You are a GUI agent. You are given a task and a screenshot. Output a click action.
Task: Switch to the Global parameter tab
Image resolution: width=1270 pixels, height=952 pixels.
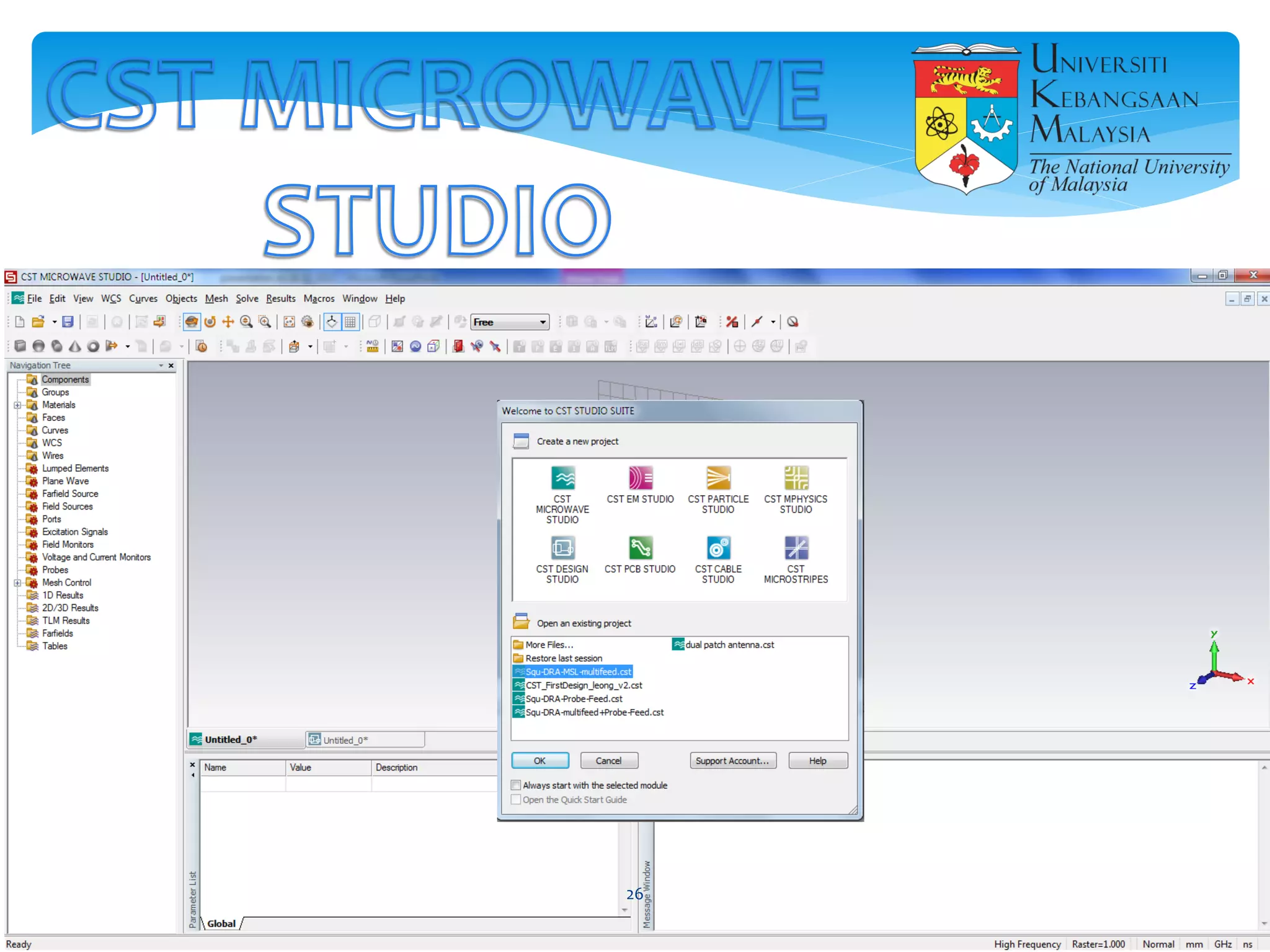pyautogui.click(x=221, y=923)
